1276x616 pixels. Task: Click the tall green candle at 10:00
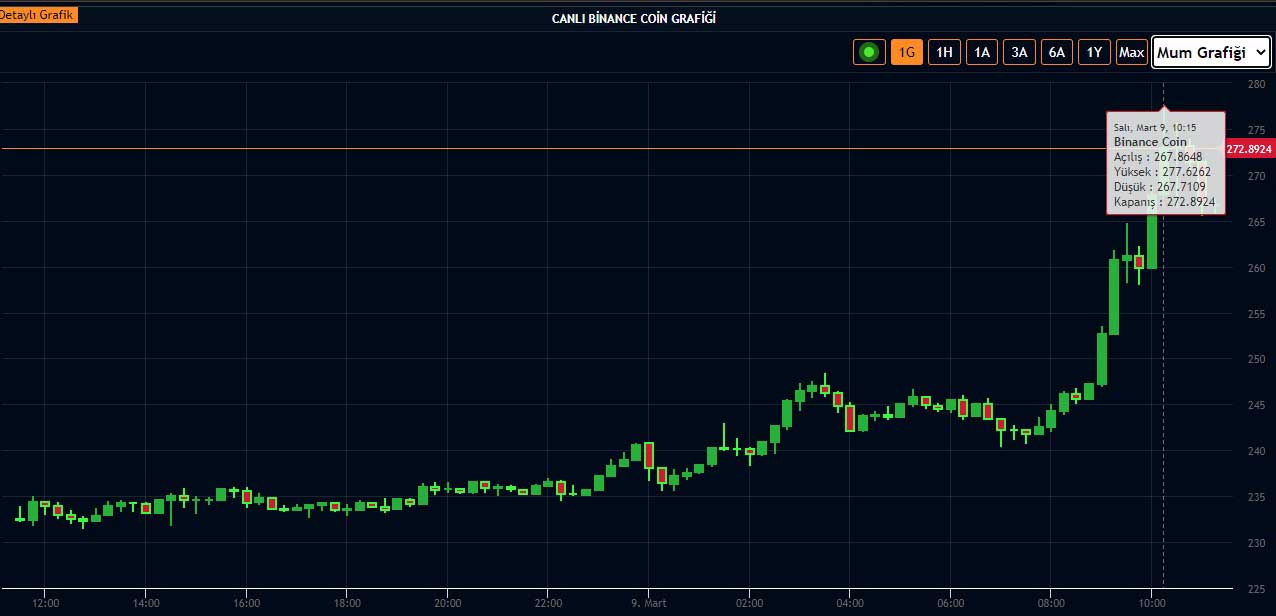click(1152, 240)
